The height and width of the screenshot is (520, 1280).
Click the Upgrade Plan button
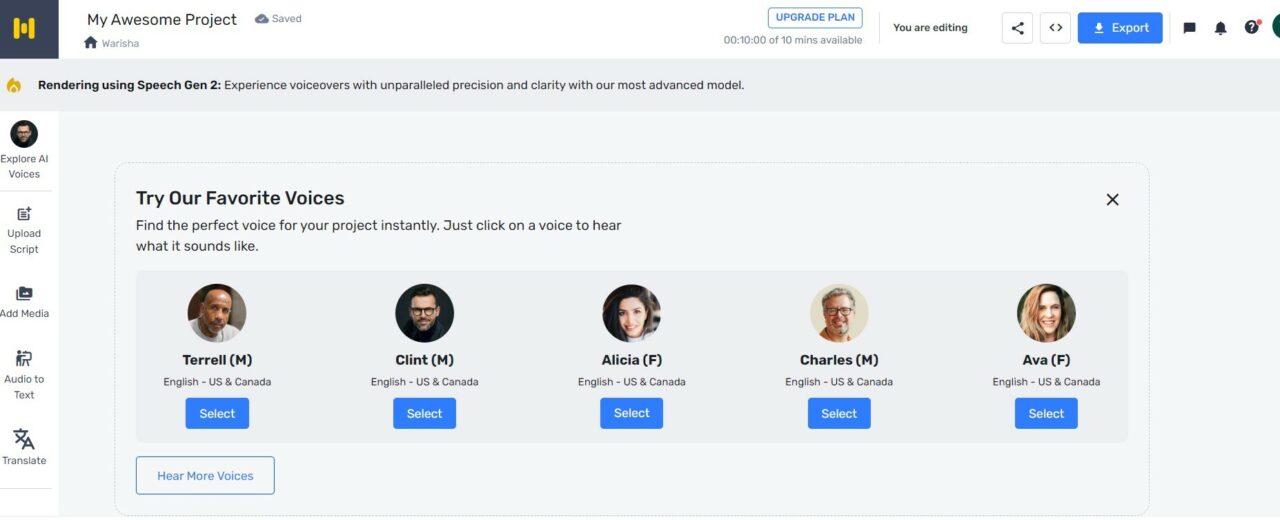click(814, 18)
